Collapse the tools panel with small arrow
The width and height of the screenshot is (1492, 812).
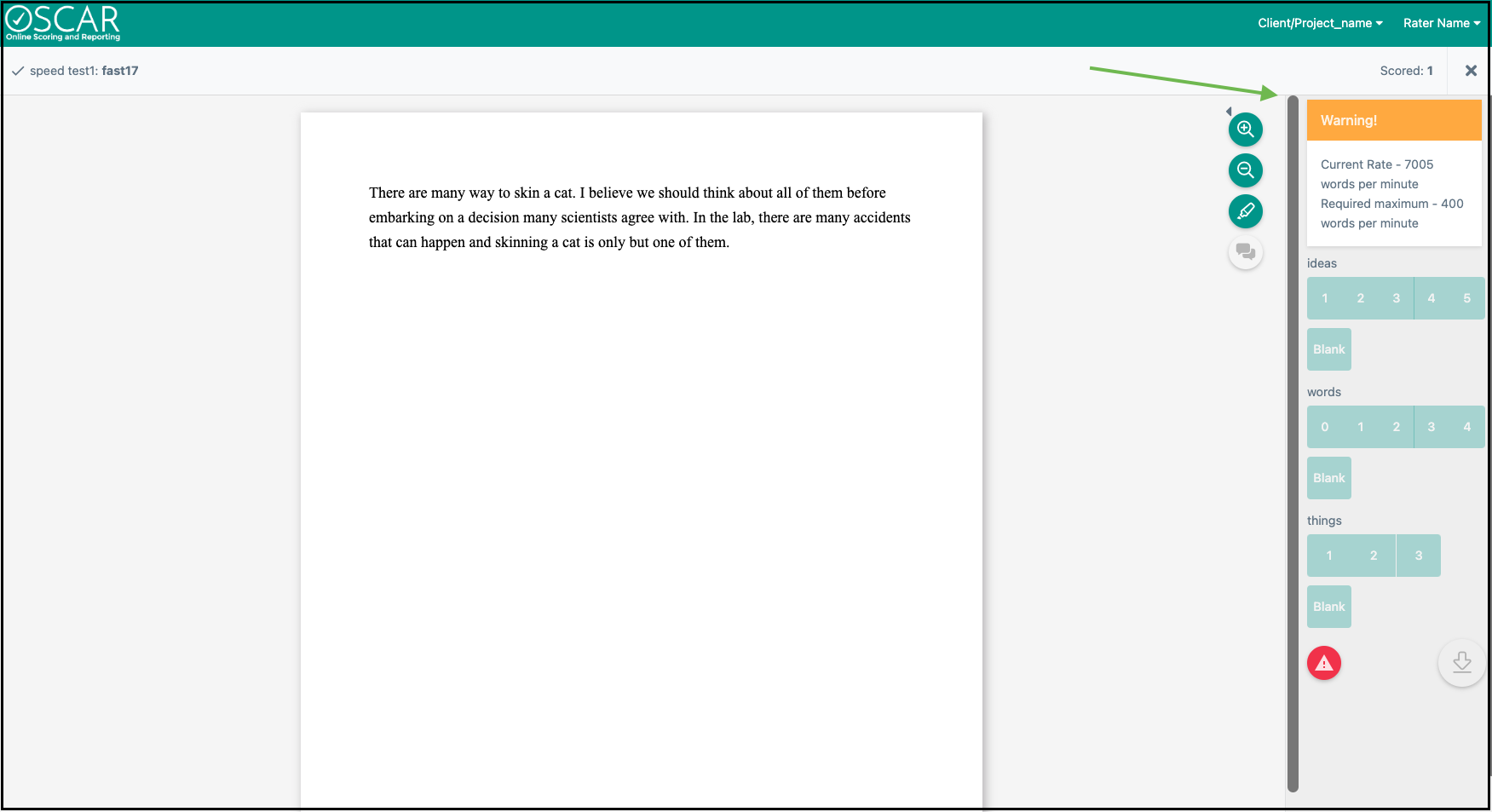[1228, 112]
